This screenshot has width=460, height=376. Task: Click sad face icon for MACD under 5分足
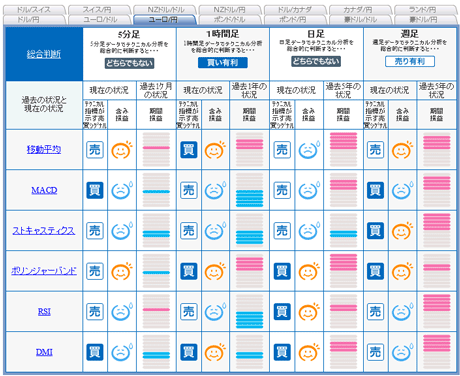[x=122, y=190]
